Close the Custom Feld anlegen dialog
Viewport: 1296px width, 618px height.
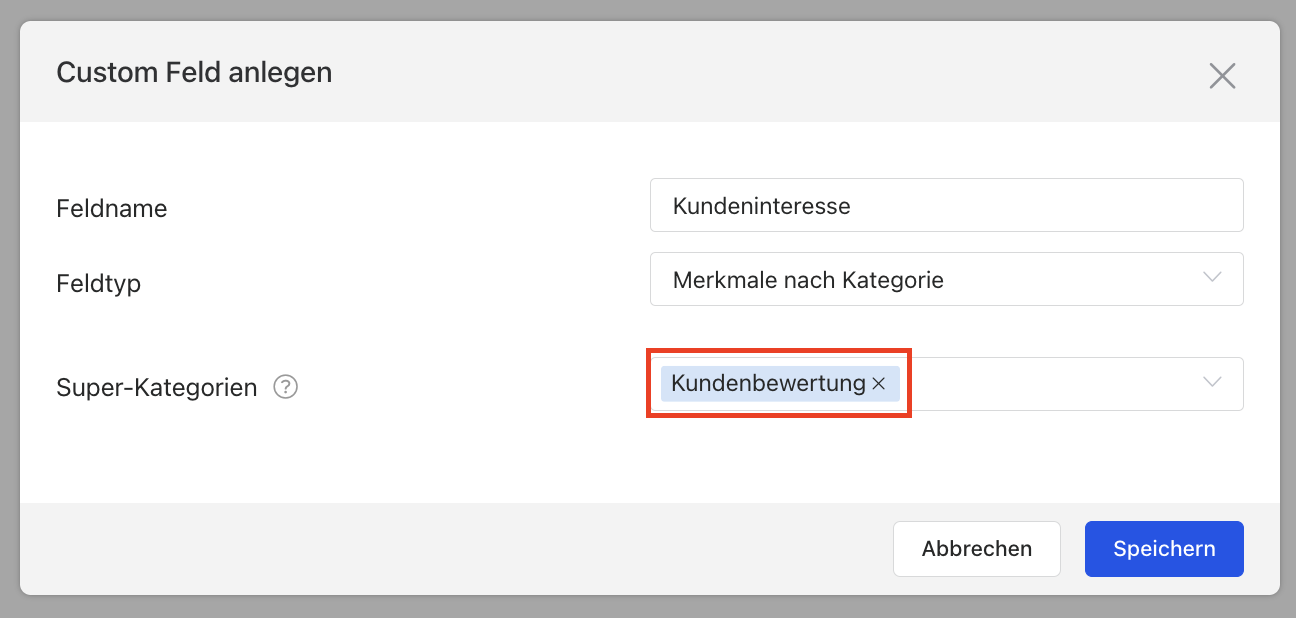pyautogui.click(x=1222, y=76)
